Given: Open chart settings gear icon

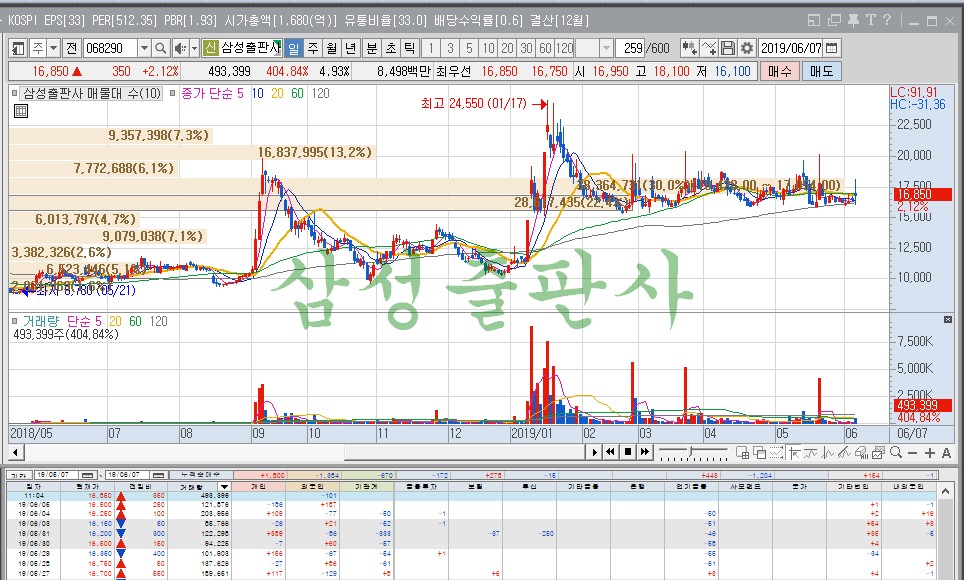Looking at the screenshot, I should click(746, 48).
